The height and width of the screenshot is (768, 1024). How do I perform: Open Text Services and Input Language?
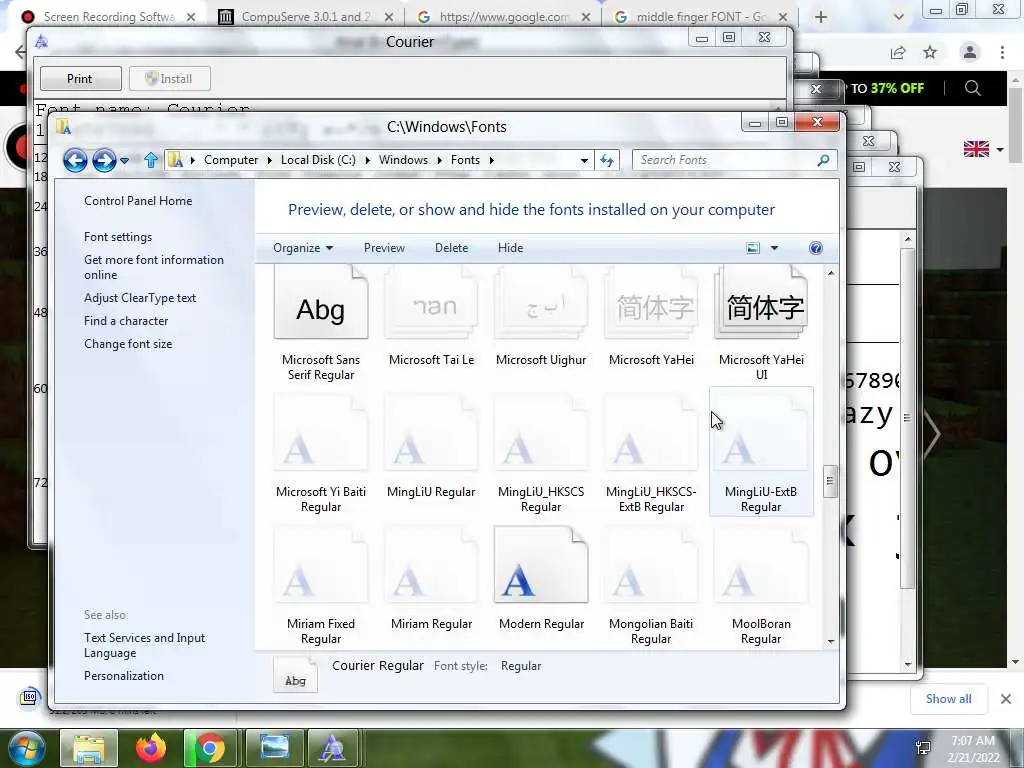coord(144,645)
